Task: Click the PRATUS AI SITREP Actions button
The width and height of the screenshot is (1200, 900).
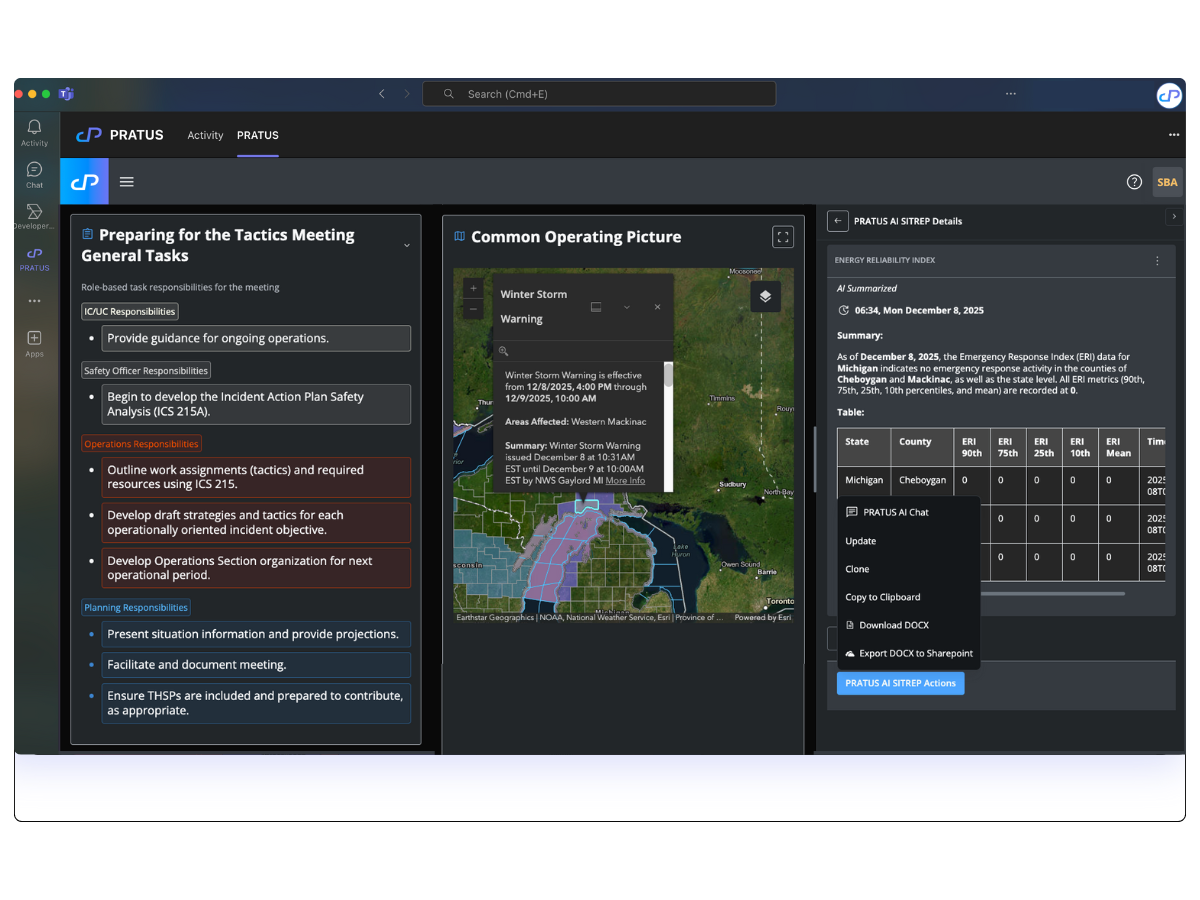Action: click(900, 683)
